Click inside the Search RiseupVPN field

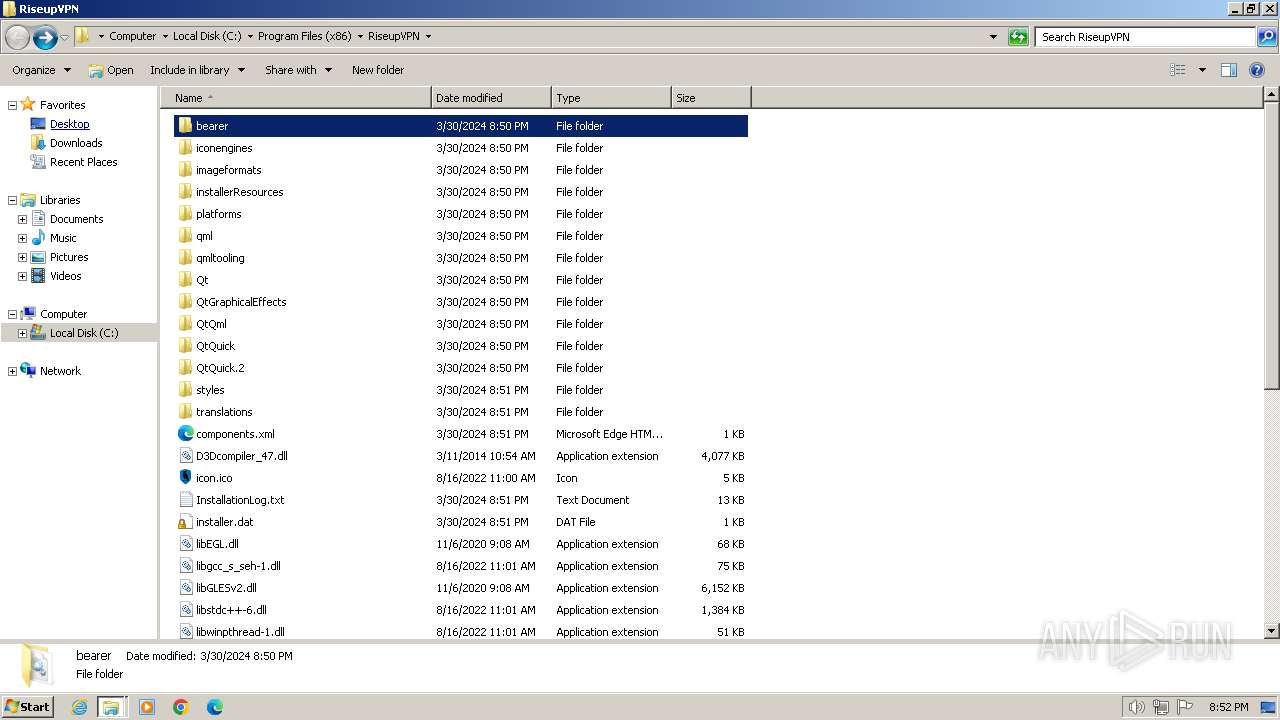1146,37
